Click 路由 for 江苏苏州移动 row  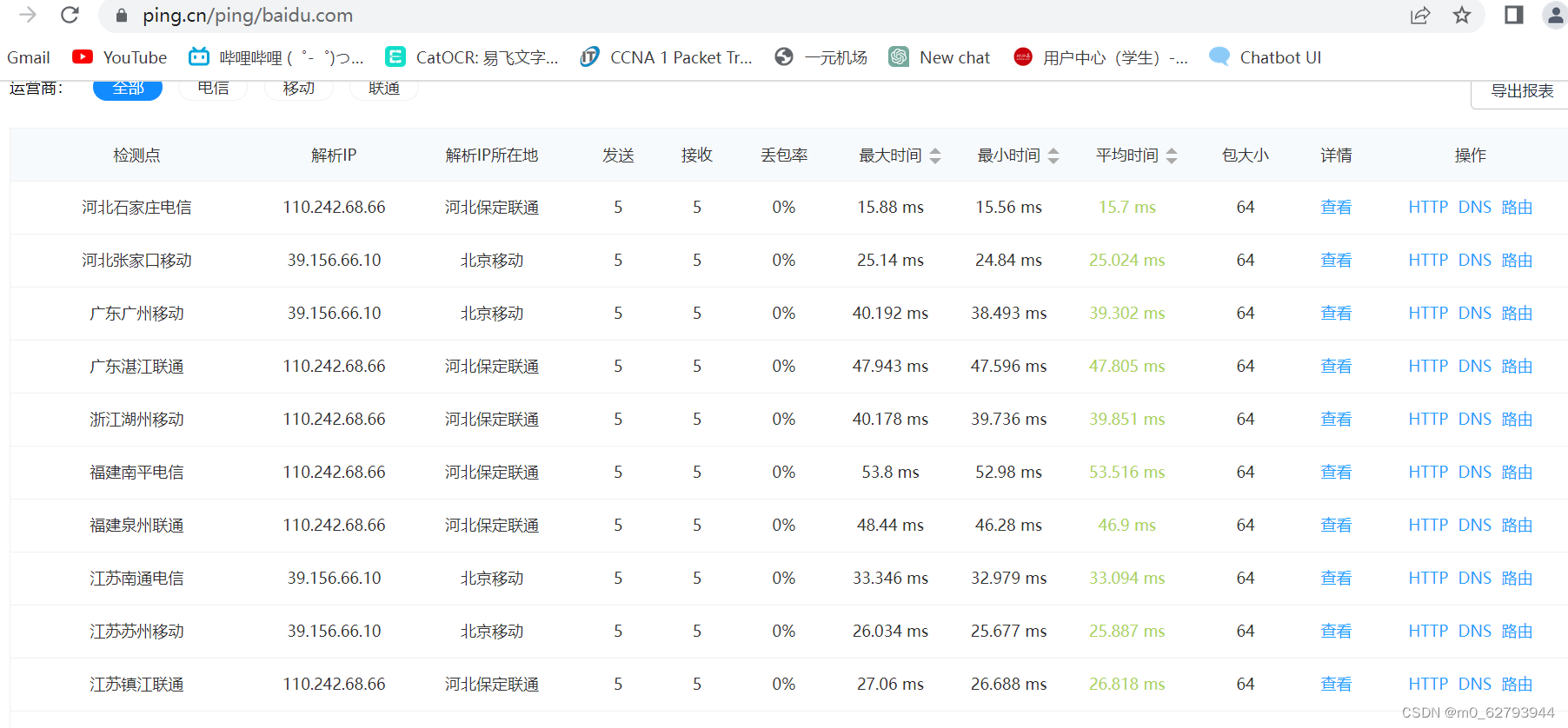click(1517, 632)
